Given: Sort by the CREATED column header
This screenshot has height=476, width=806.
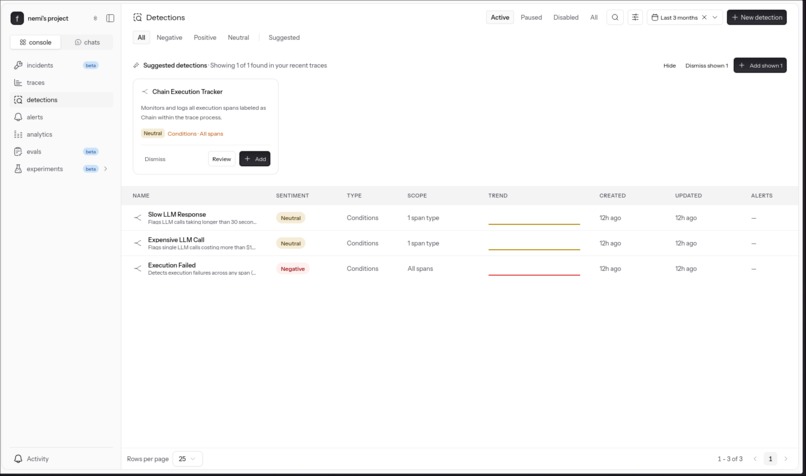Looking at the screenshot, I should pyautogui.click(x=612, y=196).
